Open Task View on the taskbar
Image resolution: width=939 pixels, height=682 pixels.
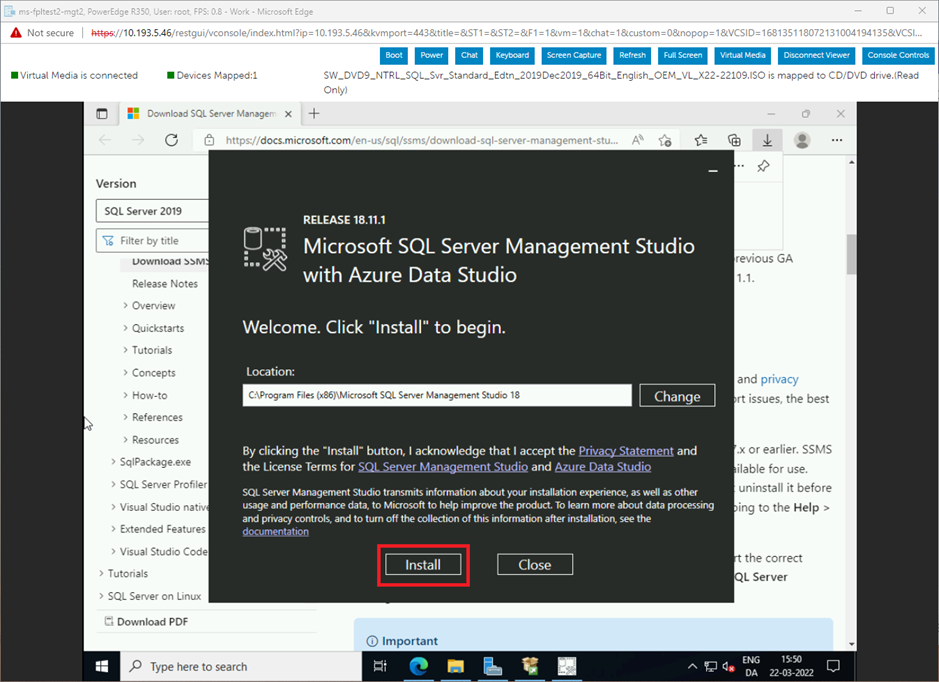[x=380, y=666]
